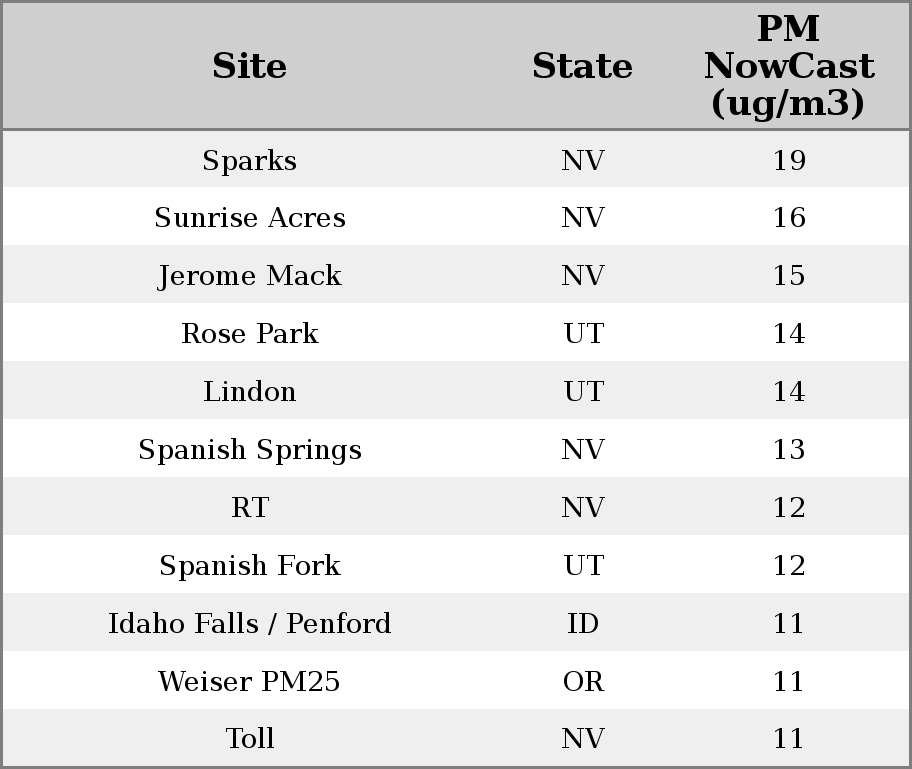The image size is (912, 769).
Task: Click the value 16 for Sunrise Acres
Action: [x=789, y=218]
